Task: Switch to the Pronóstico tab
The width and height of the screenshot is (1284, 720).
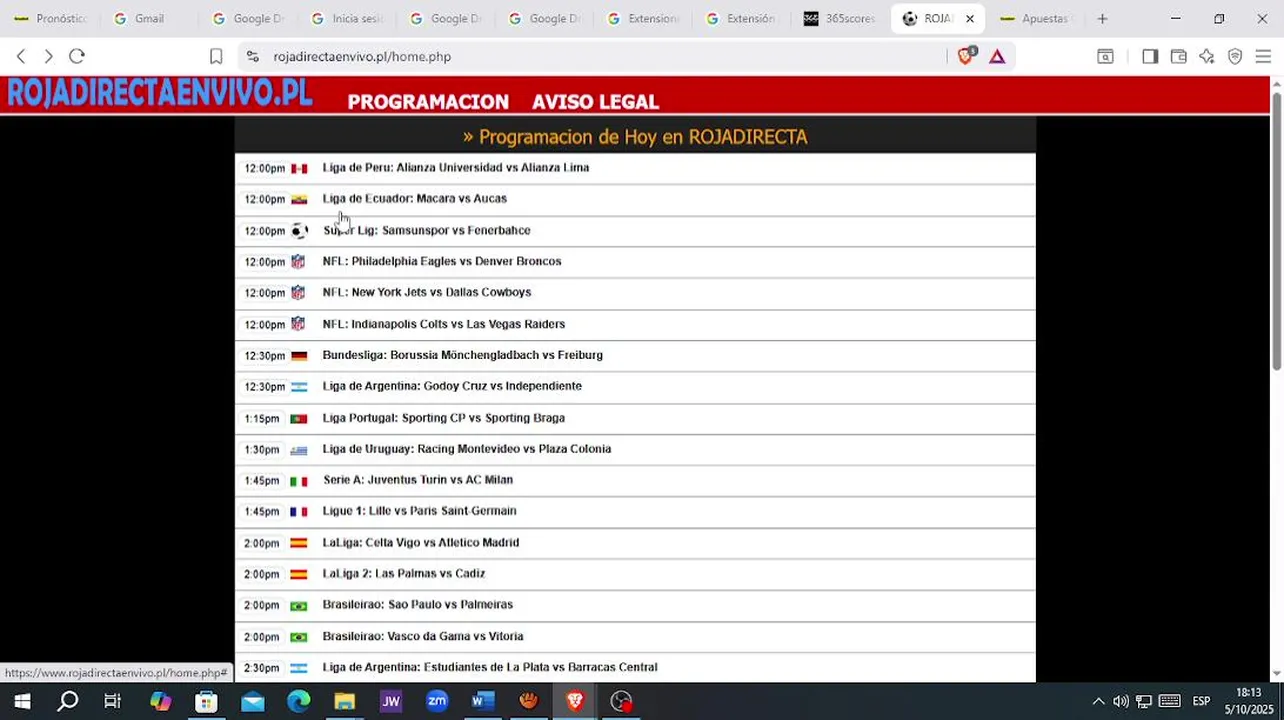Action: click(50, 18)
